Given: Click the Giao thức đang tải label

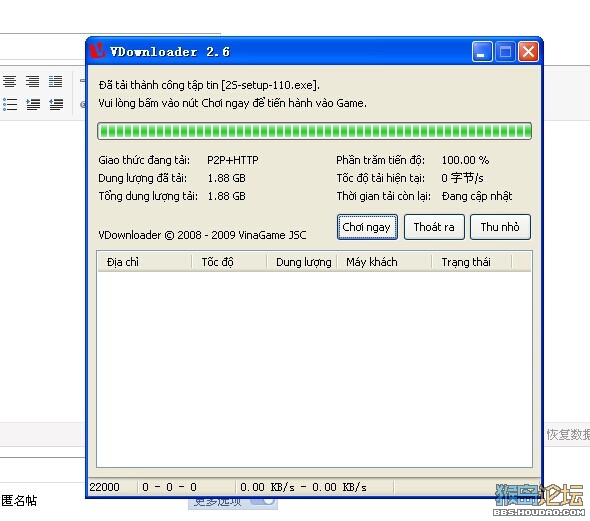Looking at the screenshot, I should pyautogui.click(x=144, y=160).
